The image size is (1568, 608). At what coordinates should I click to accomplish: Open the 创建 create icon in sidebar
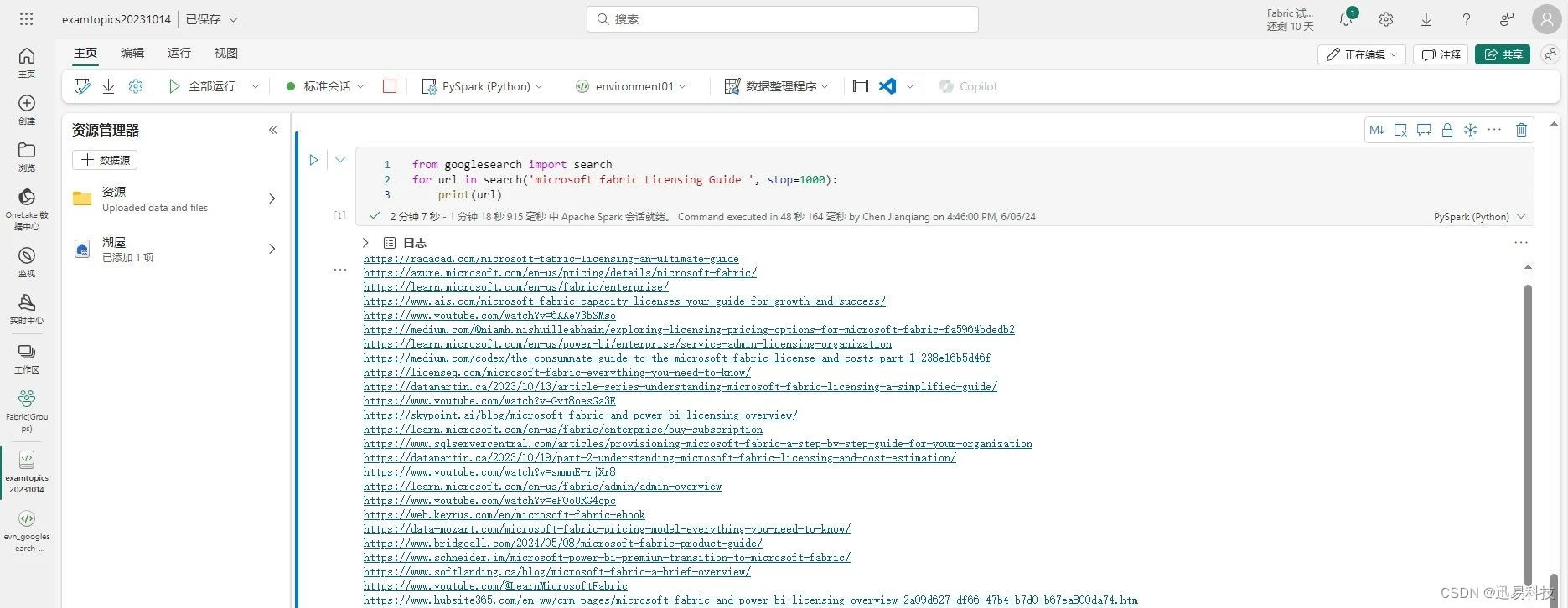27,109
